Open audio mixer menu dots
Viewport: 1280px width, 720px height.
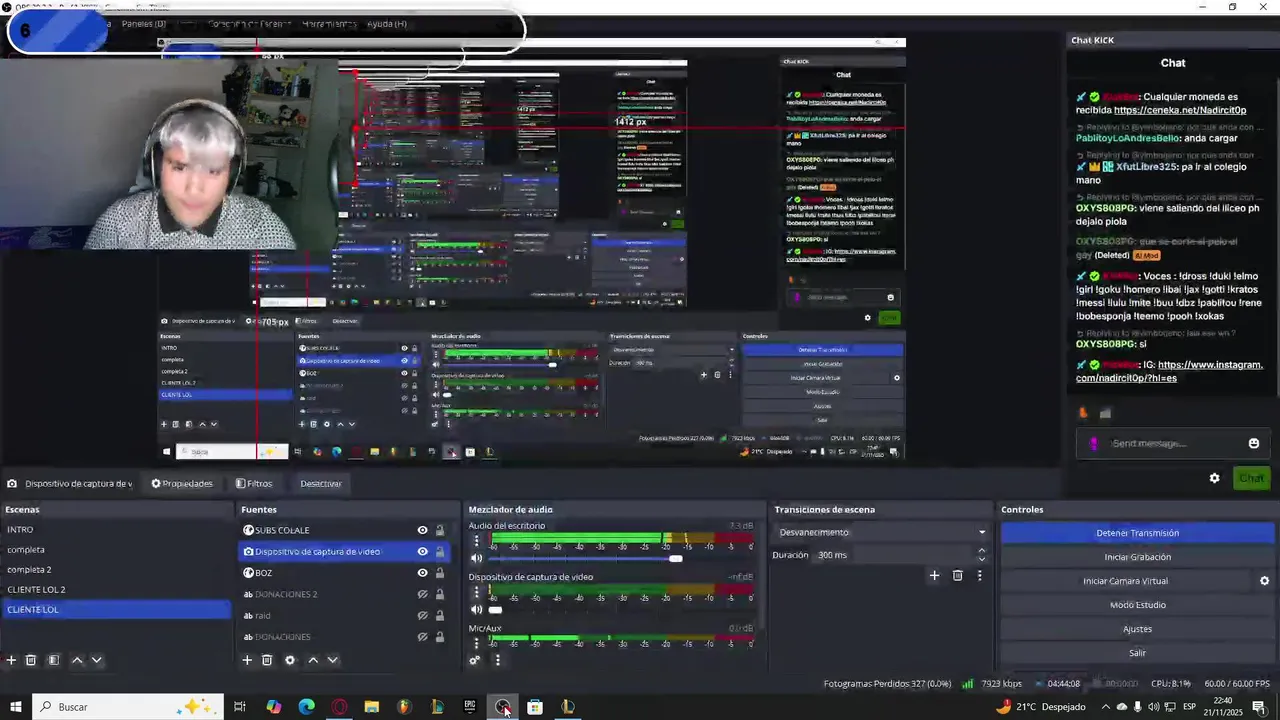pyautogui.click(x=497, y=660)
